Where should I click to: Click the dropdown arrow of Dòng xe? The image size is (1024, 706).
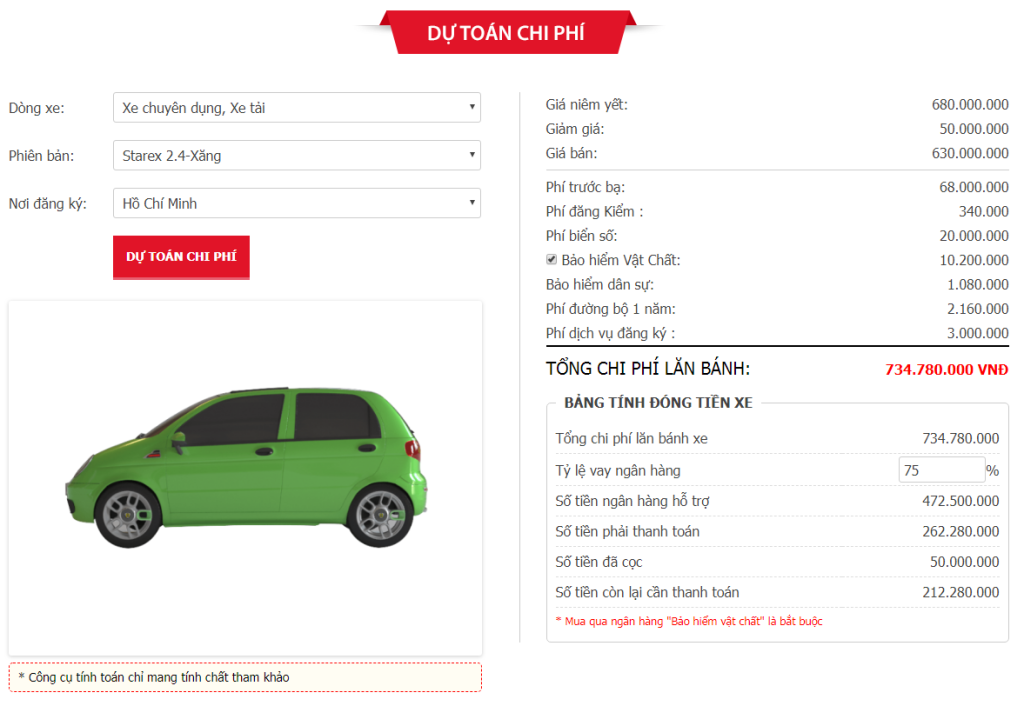472,106
